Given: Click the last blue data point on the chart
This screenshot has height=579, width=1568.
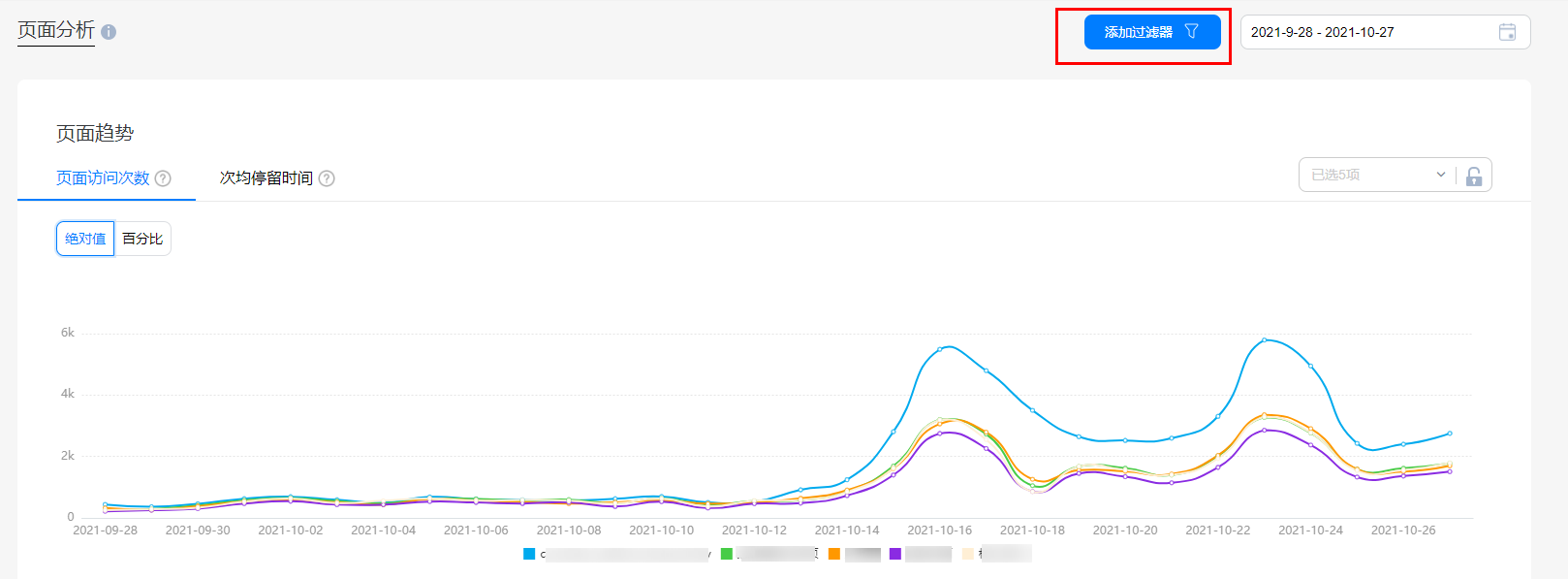Looking at the screenshot, I should [x=1450, y=434].
